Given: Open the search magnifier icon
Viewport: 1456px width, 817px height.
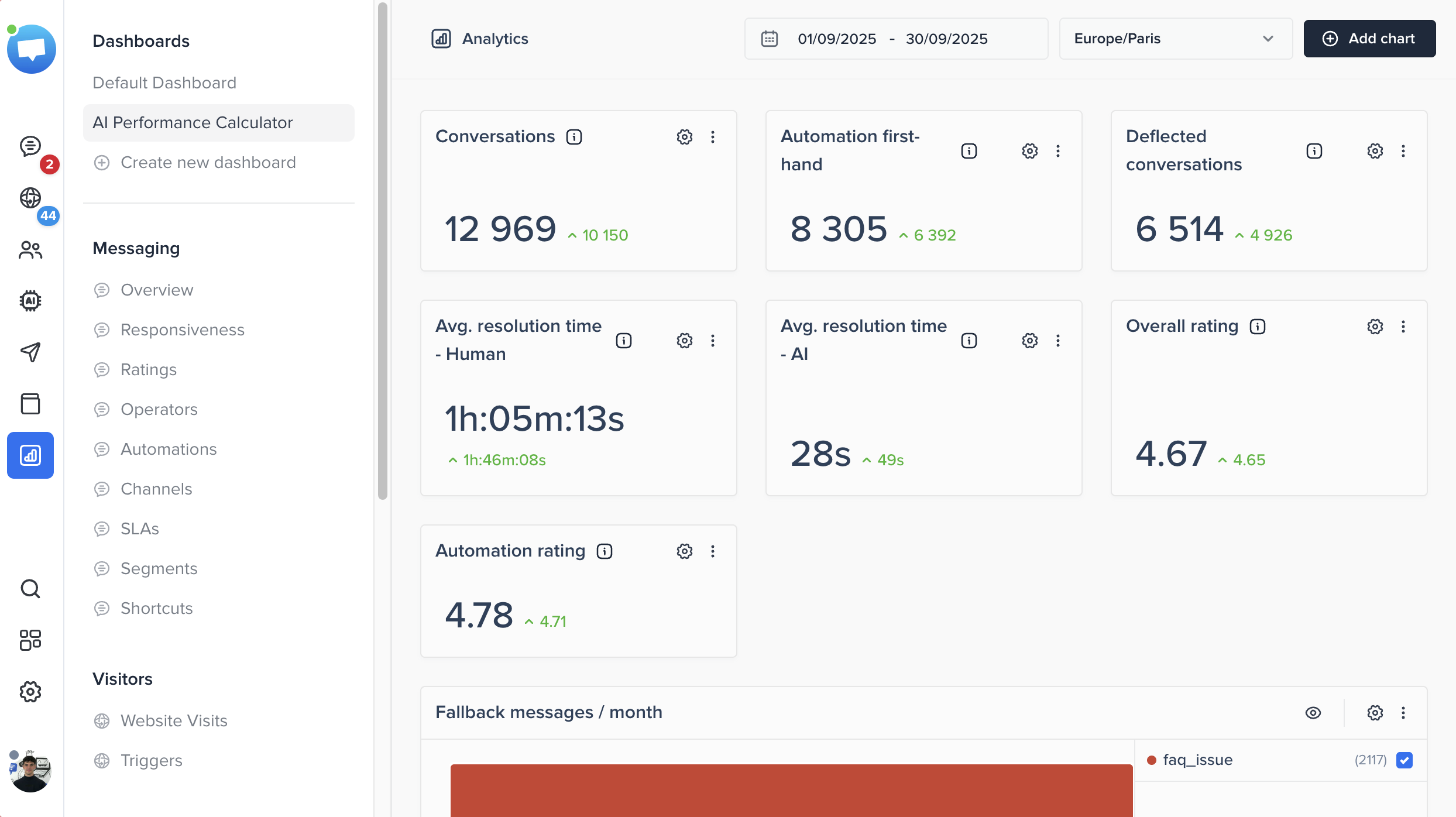Looking at the screenshot, I should (x=30, y=589).
